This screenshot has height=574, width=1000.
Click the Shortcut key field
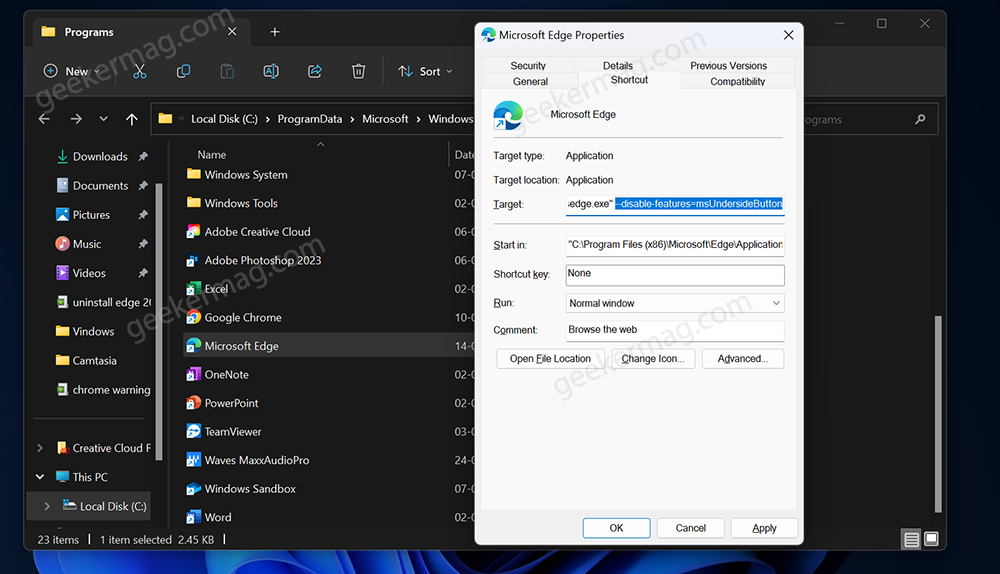pyautogui.click(x=675, y=274)
